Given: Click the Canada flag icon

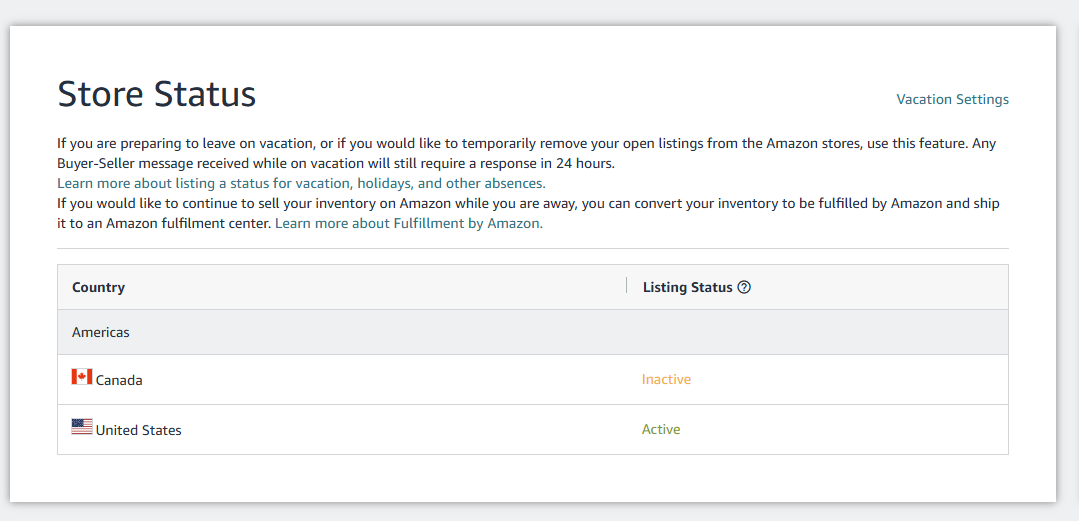Looking at the screenshot, I should (x=82, y=376).
